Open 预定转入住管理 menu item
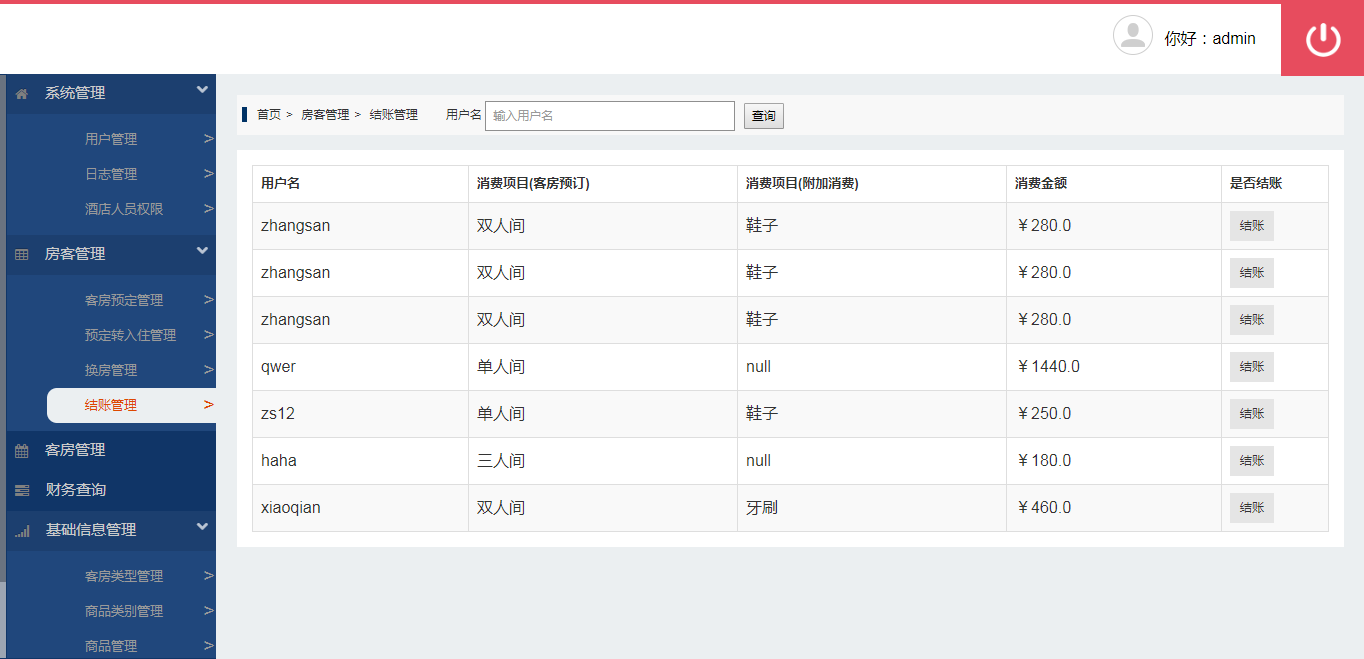This screenshot has width=1364, height=659. tap(130, 335)
